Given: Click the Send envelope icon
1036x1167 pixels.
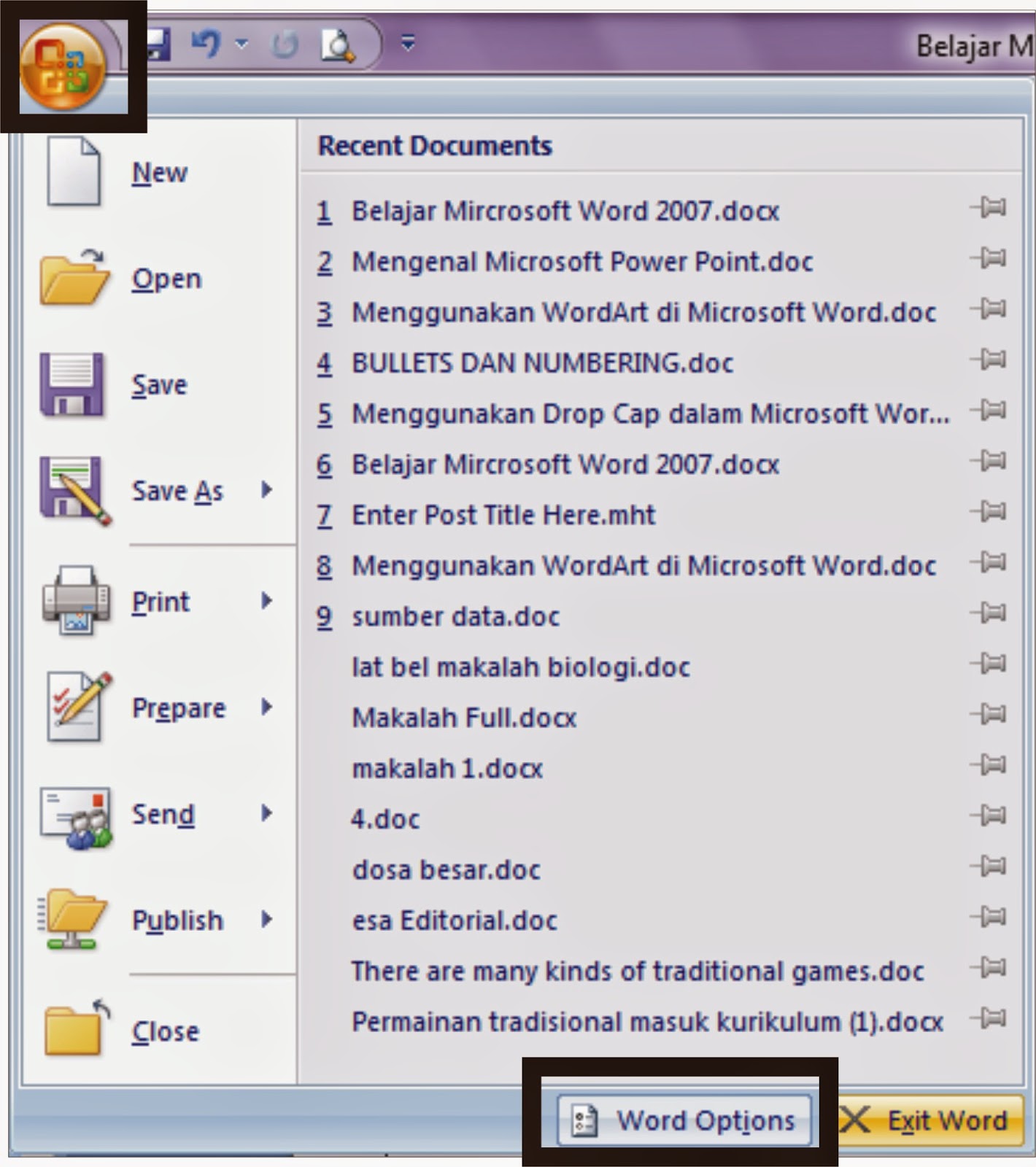Looking at the screenshot, I should pyautogui.click(x=77, y=817).
